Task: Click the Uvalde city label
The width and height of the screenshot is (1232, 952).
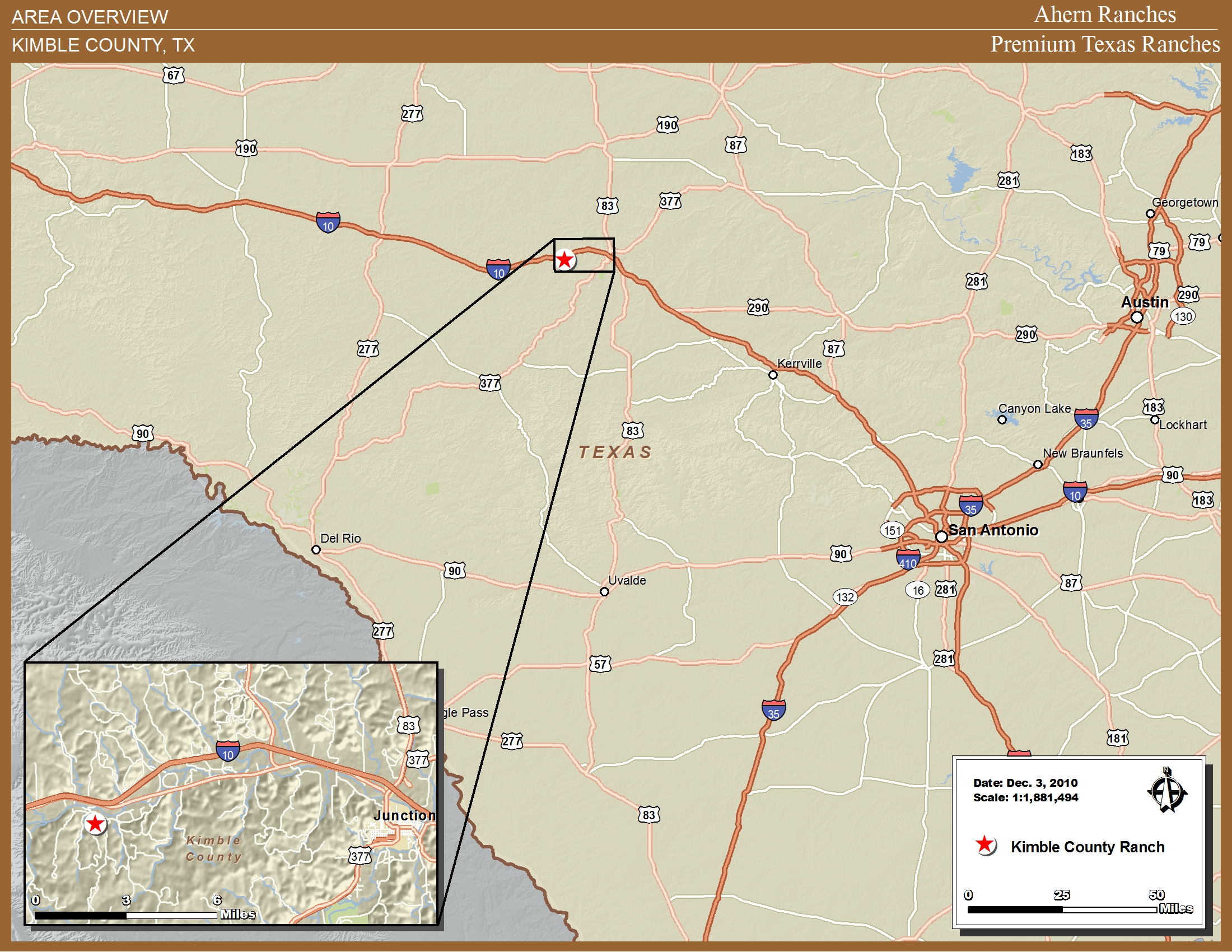Action: pos(627,580)
